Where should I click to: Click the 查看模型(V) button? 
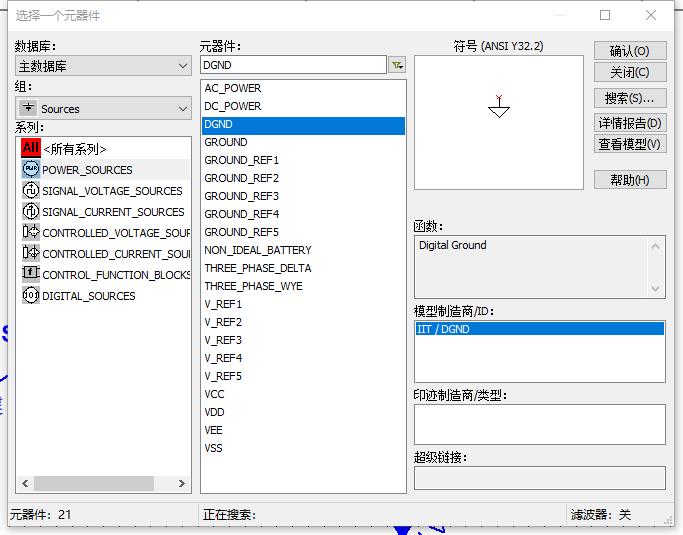click(x=630, y=144)
